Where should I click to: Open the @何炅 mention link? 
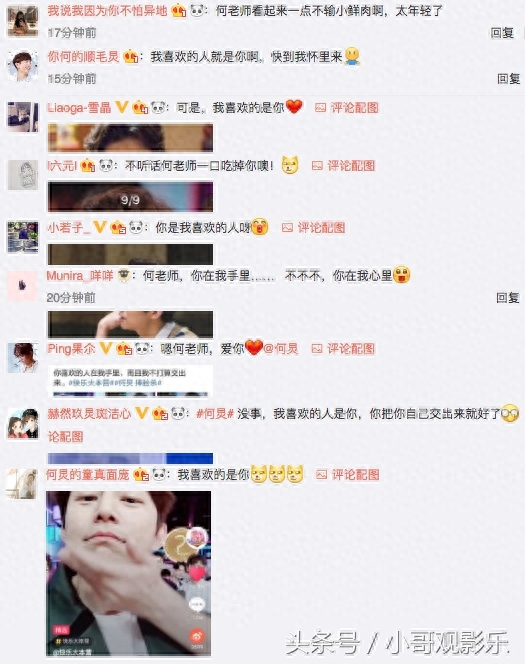281,349
